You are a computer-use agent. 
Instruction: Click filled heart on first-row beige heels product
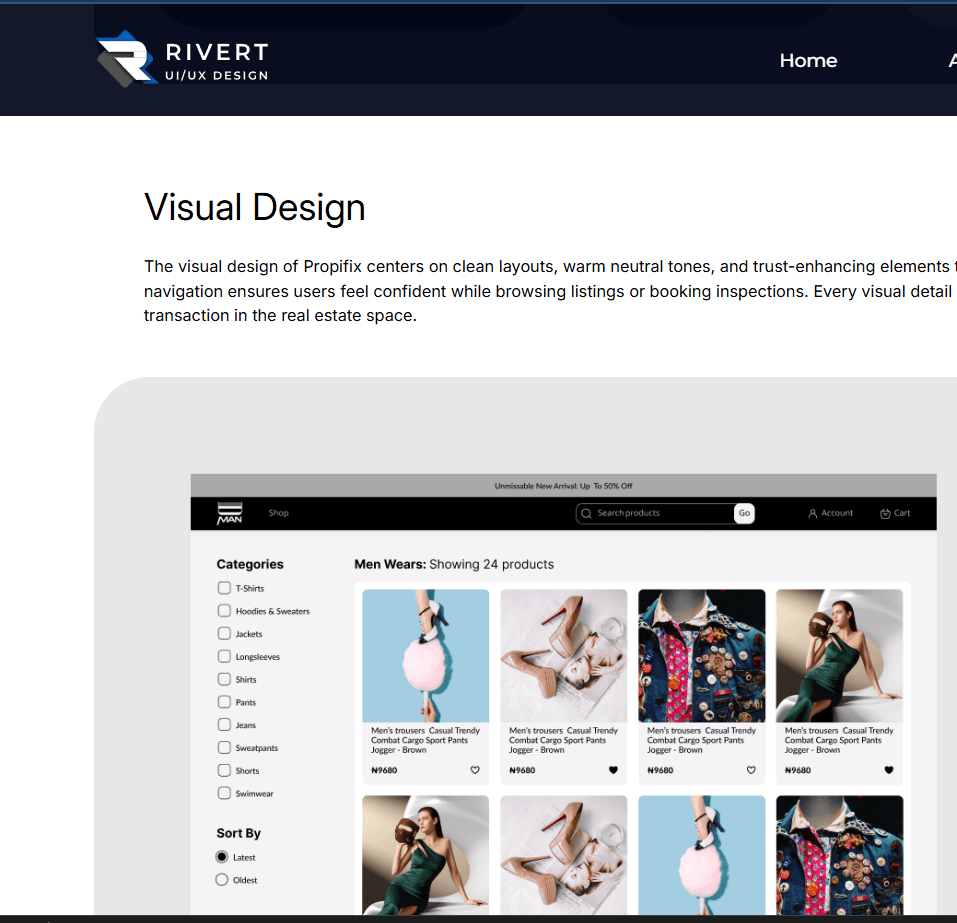[613, 770]
